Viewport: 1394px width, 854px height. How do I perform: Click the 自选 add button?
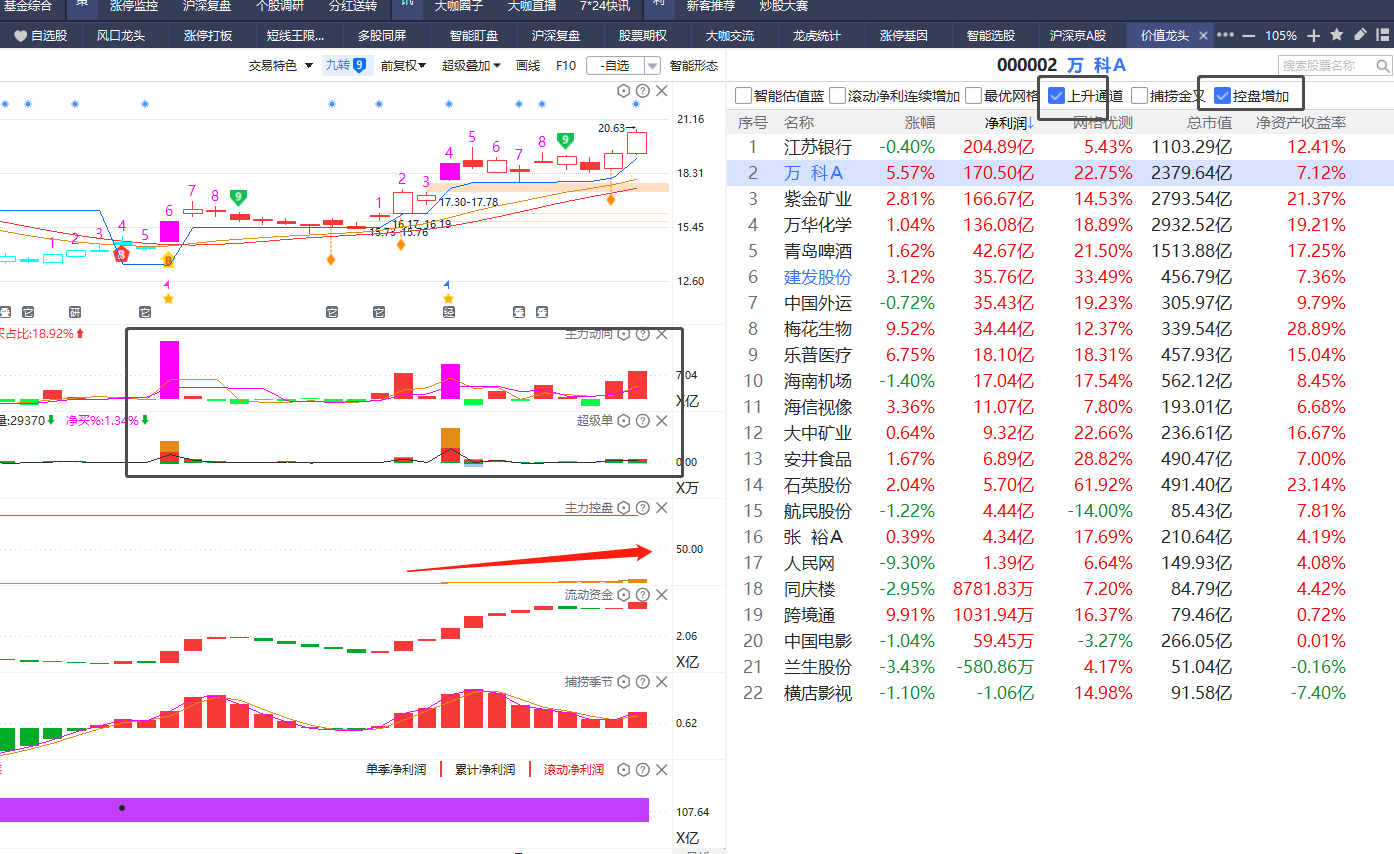click(615, 66)
